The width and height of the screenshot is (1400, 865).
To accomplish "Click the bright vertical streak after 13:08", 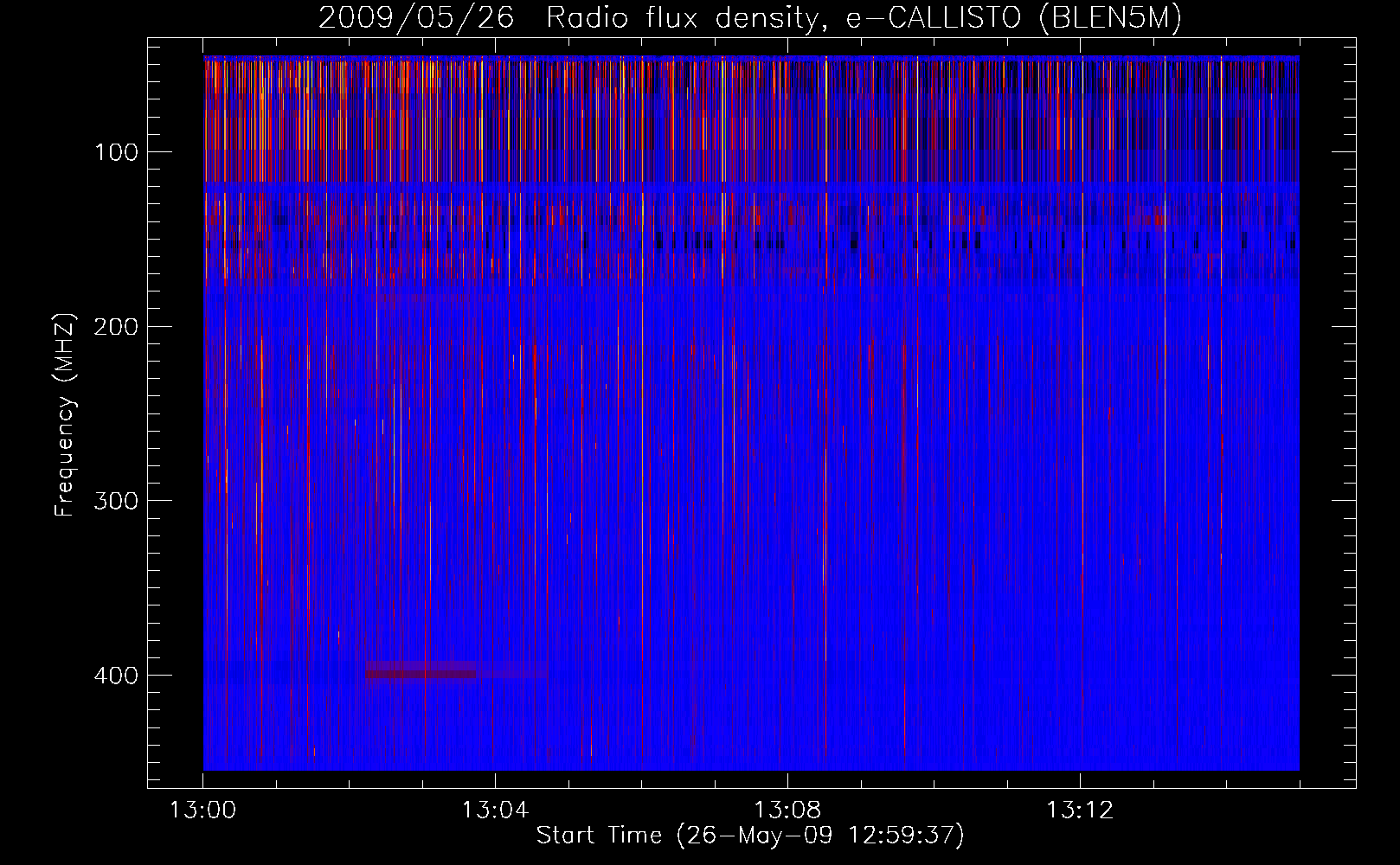I will point(825,413).
